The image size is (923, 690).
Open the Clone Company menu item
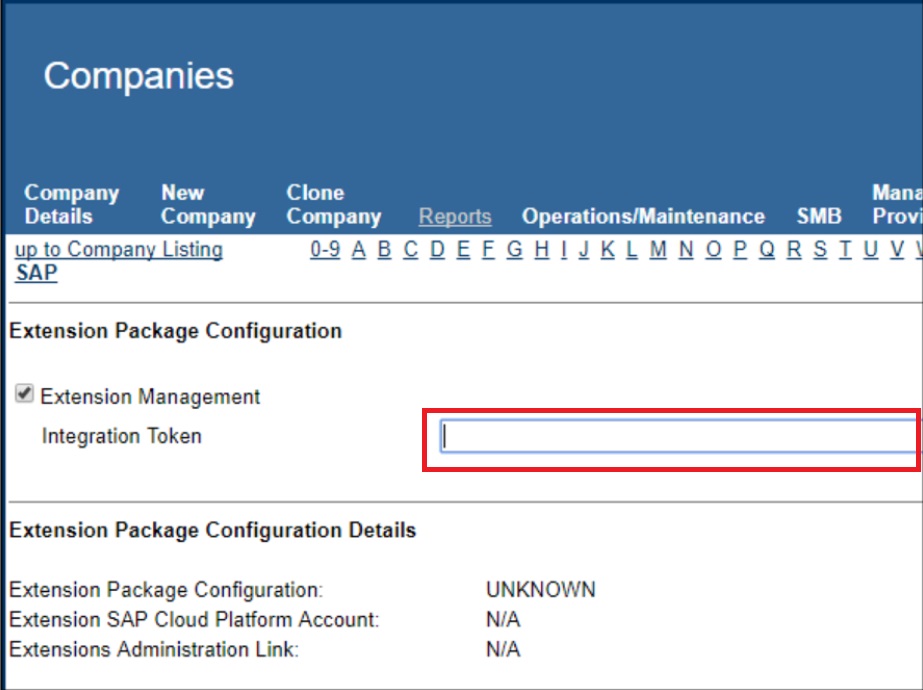coord(333,205)
